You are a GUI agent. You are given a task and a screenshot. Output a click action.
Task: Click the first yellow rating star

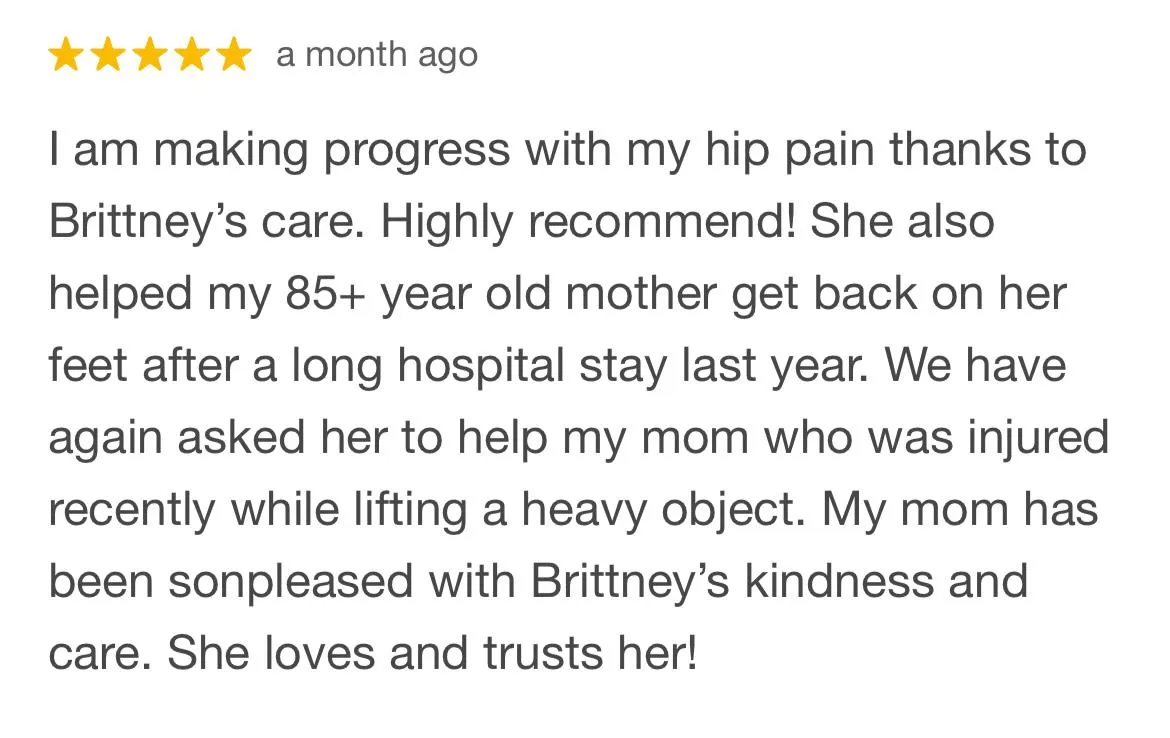point(66,55)
